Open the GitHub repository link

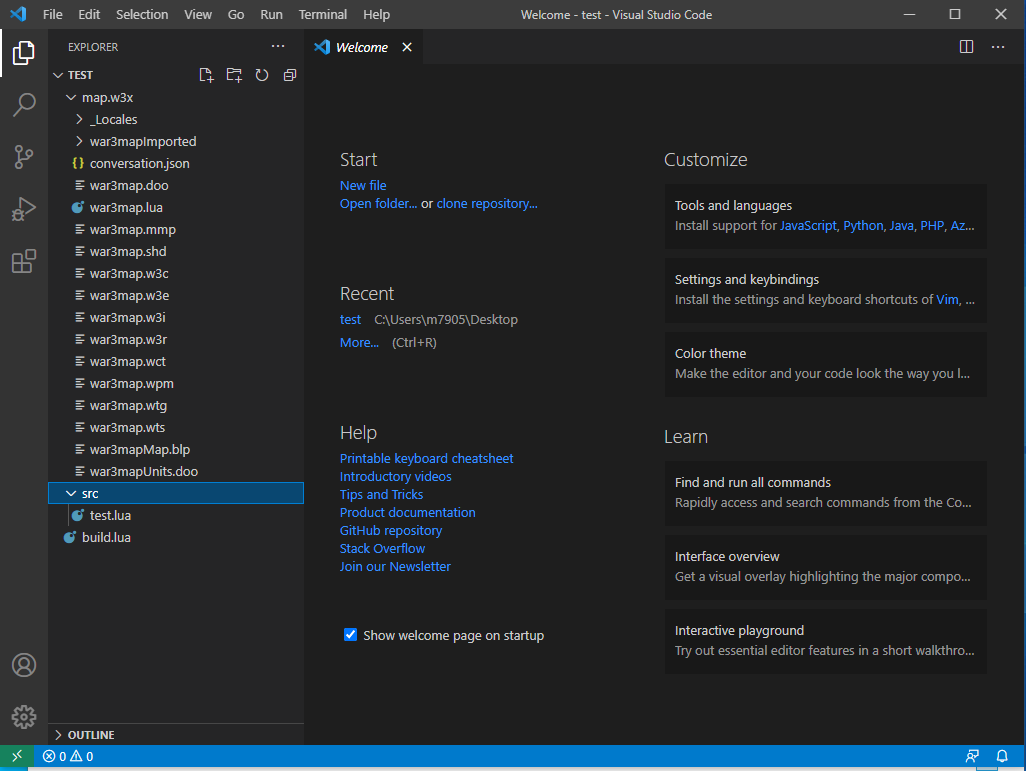tap(390, 531)
